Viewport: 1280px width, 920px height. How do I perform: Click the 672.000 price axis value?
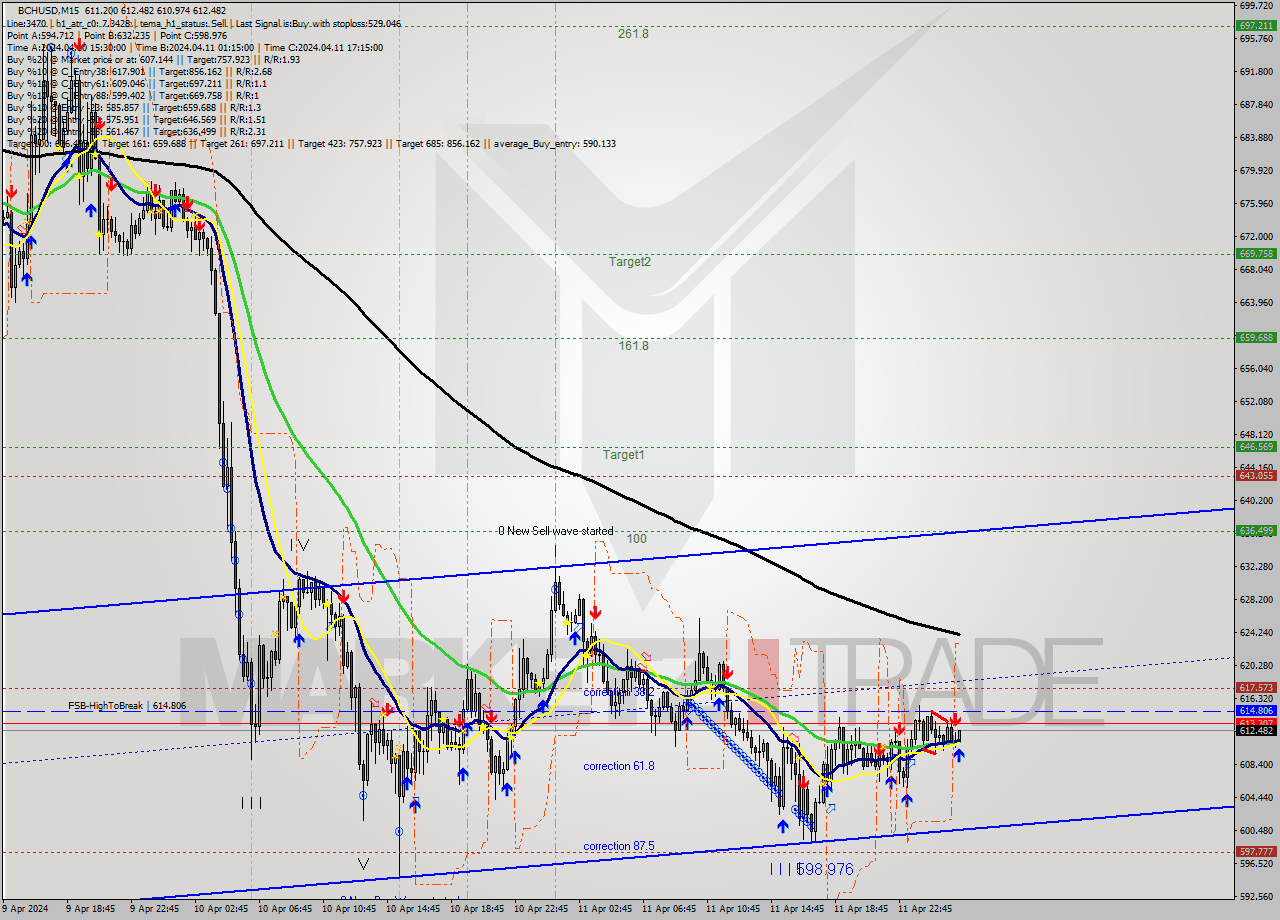click(1256, 236)
